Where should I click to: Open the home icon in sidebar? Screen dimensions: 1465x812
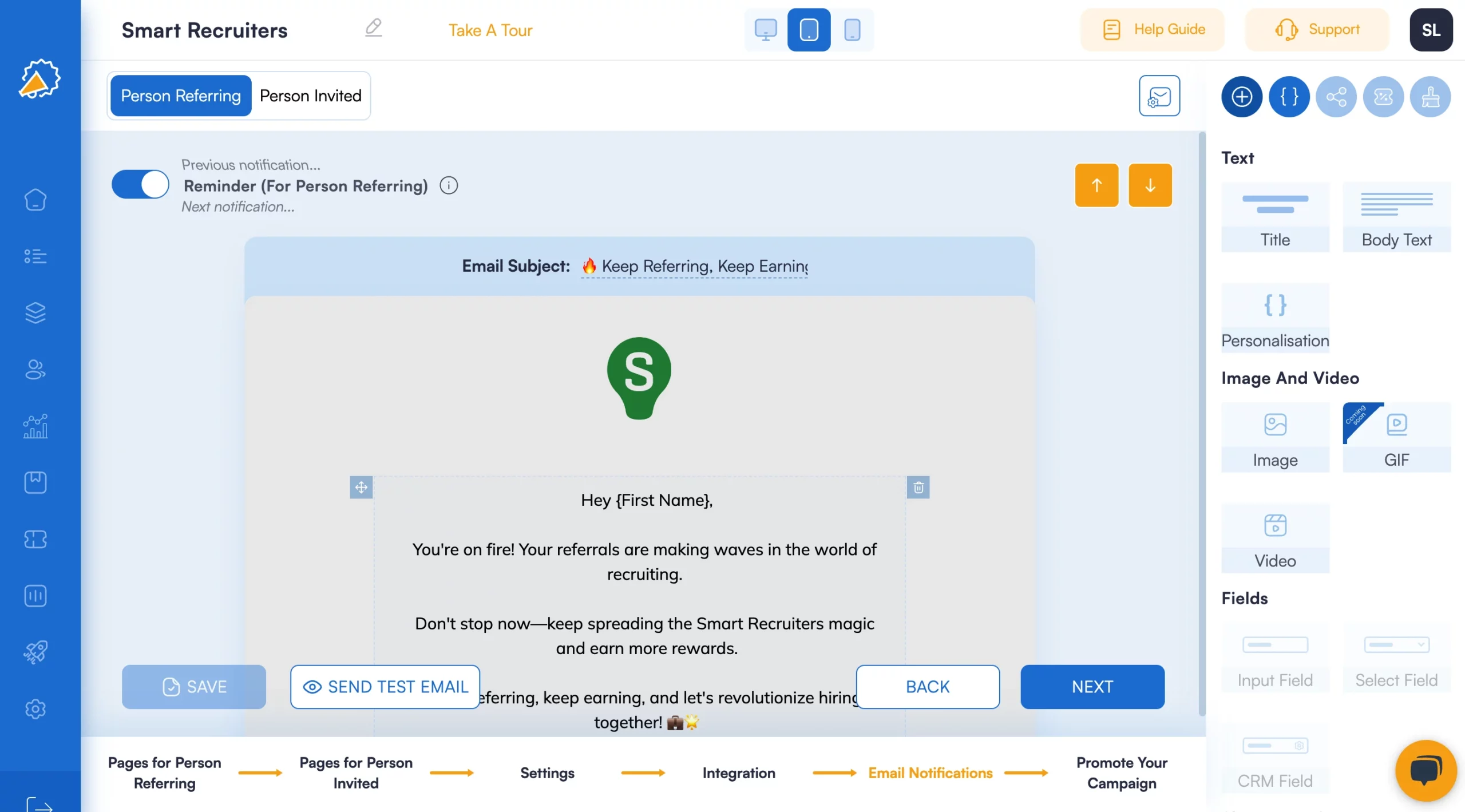[x=35, y=200]
